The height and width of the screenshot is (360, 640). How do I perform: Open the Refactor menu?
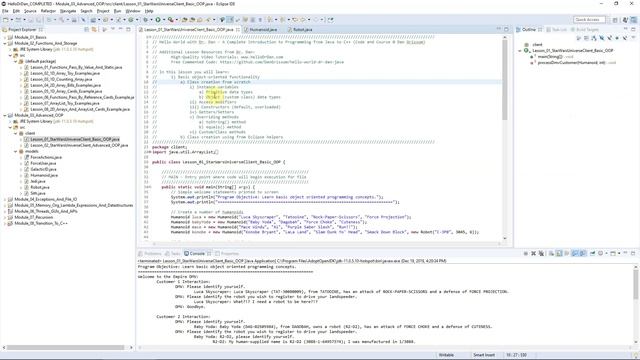coord(48,11)
